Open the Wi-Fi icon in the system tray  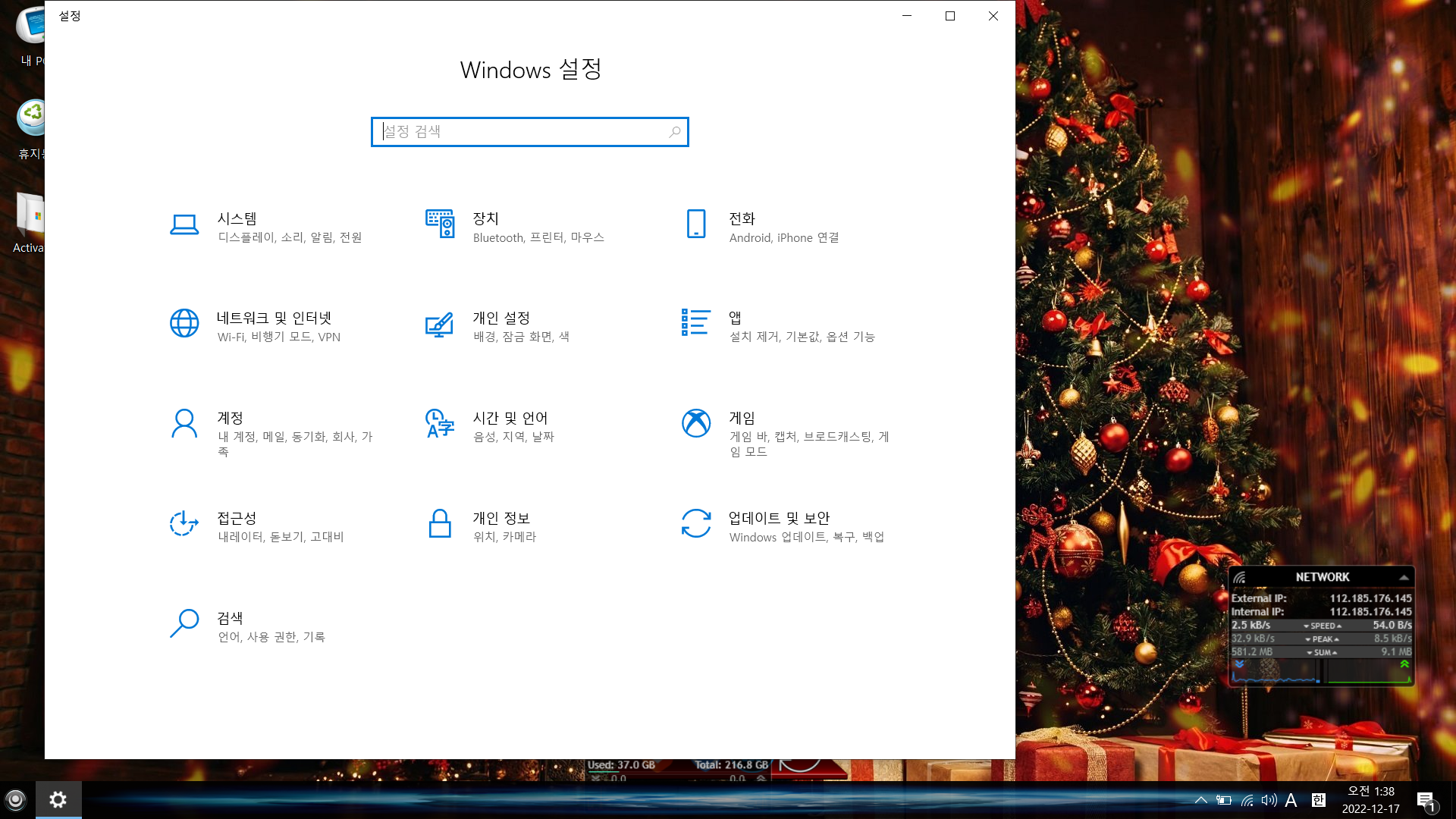pyautogui.click(x=1247, y=800)
